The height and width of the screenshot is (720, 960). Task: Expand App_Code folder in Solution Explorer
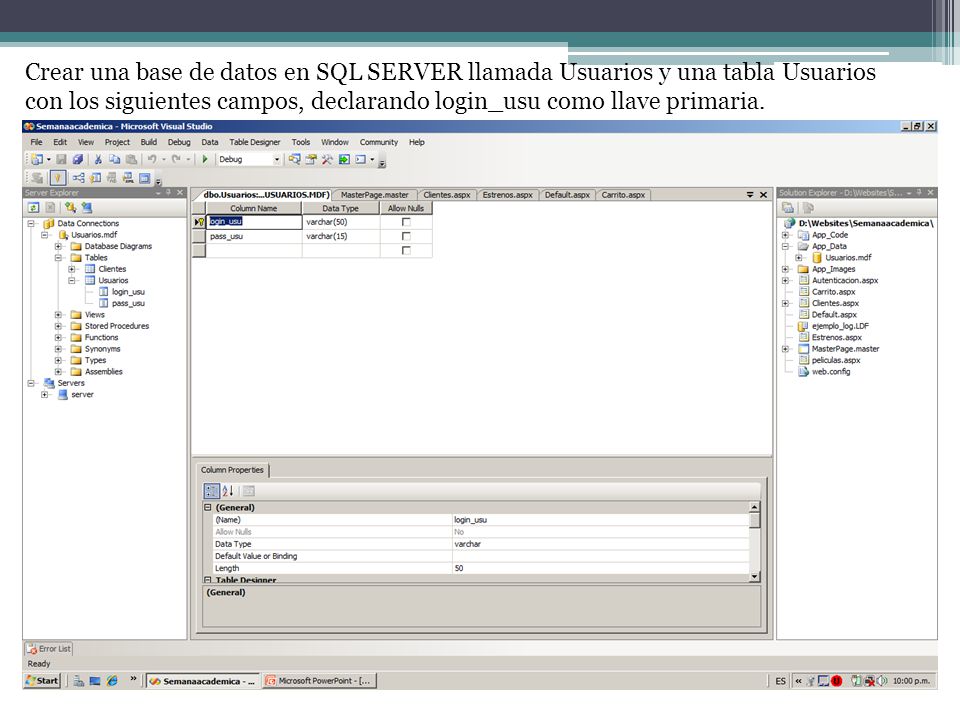pyautogui.click(x=786, y=235)
